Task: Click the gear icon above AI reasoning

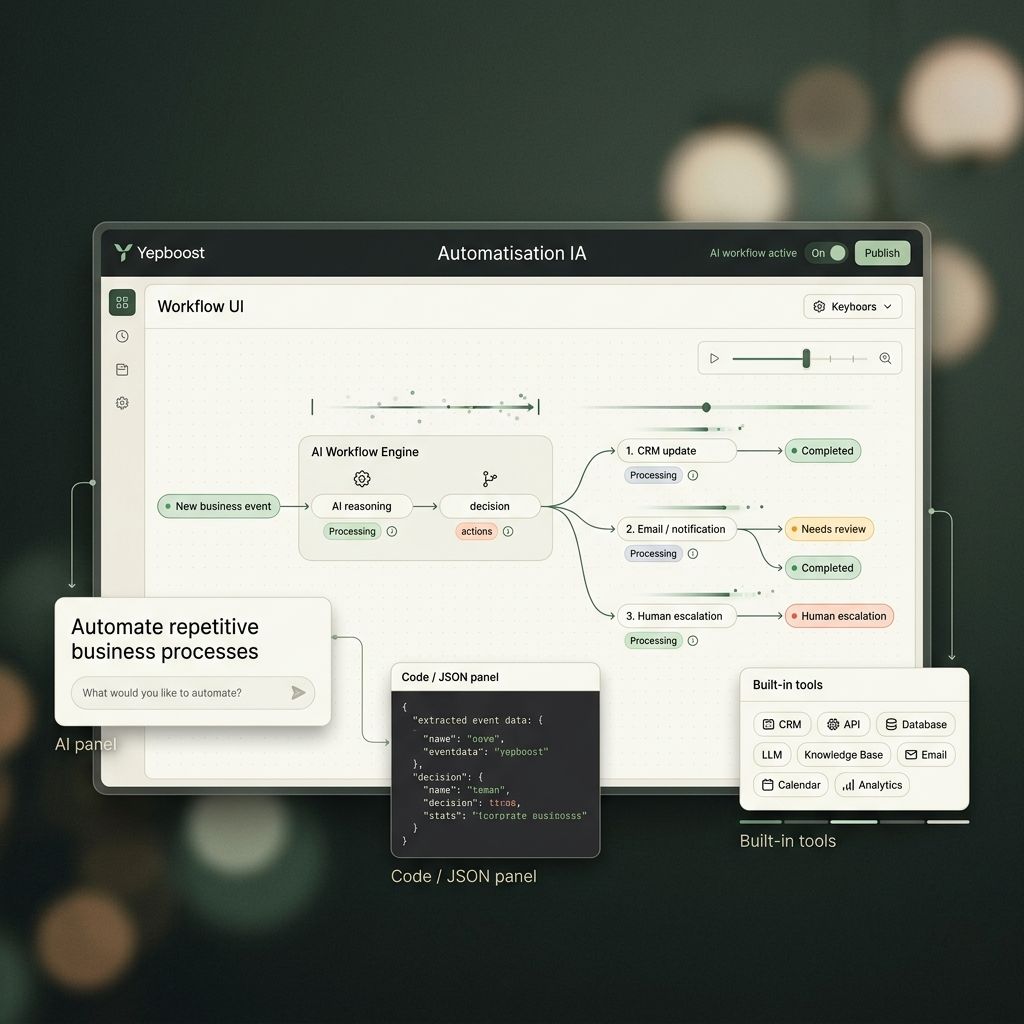Action: click(x=362, y=479)
